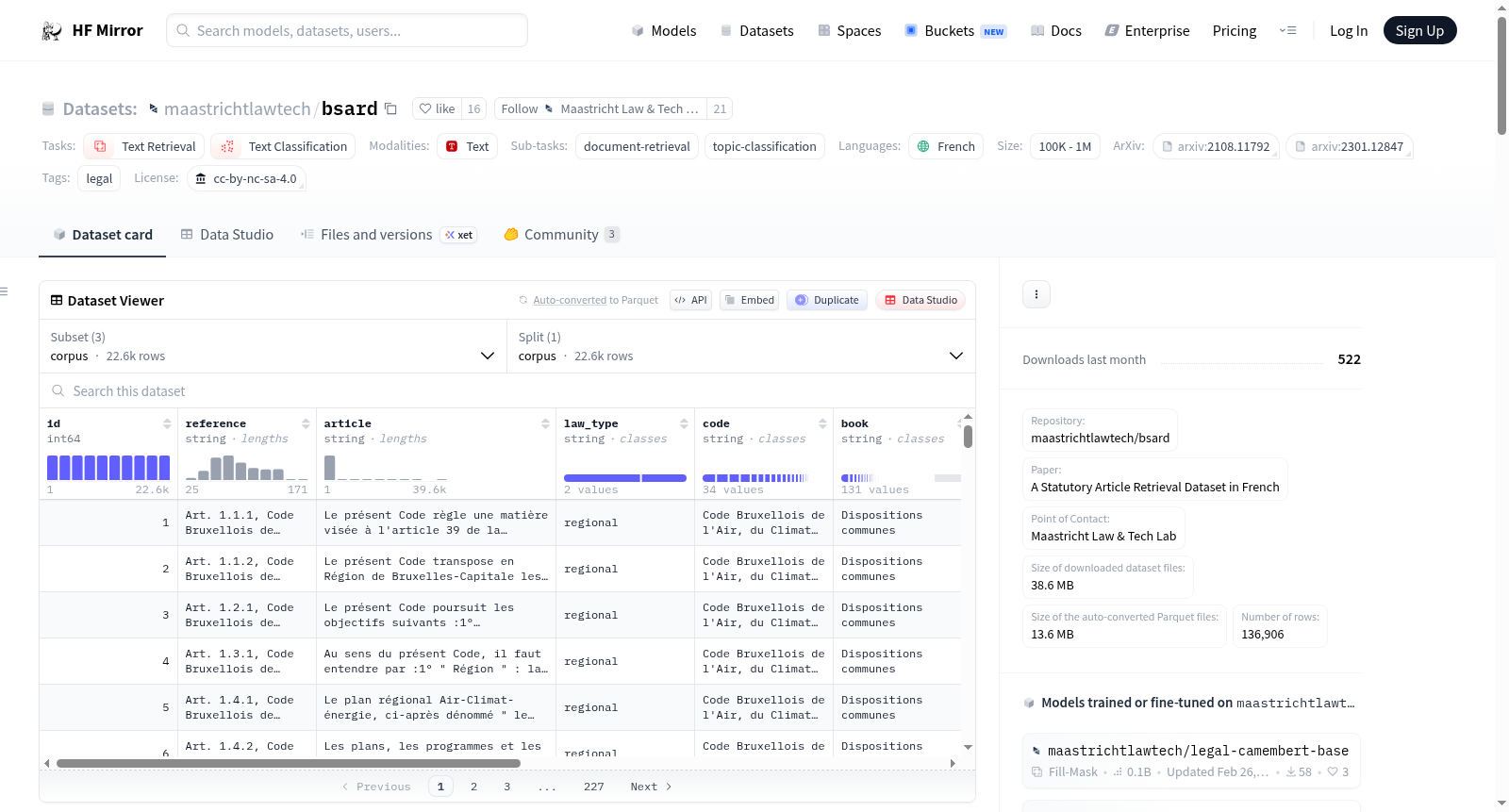Open the document-retrieval sub-task tag
Image resolution: width=1509 pixels, height=812 pixels.
pos(637,146)
